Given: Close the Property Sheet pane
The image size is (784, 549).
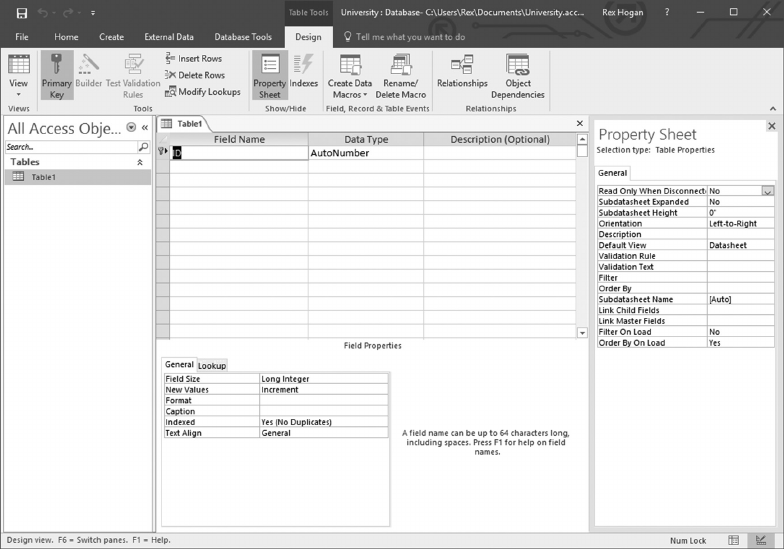Looking at the screenshot, I should click(x=772, y=126).
